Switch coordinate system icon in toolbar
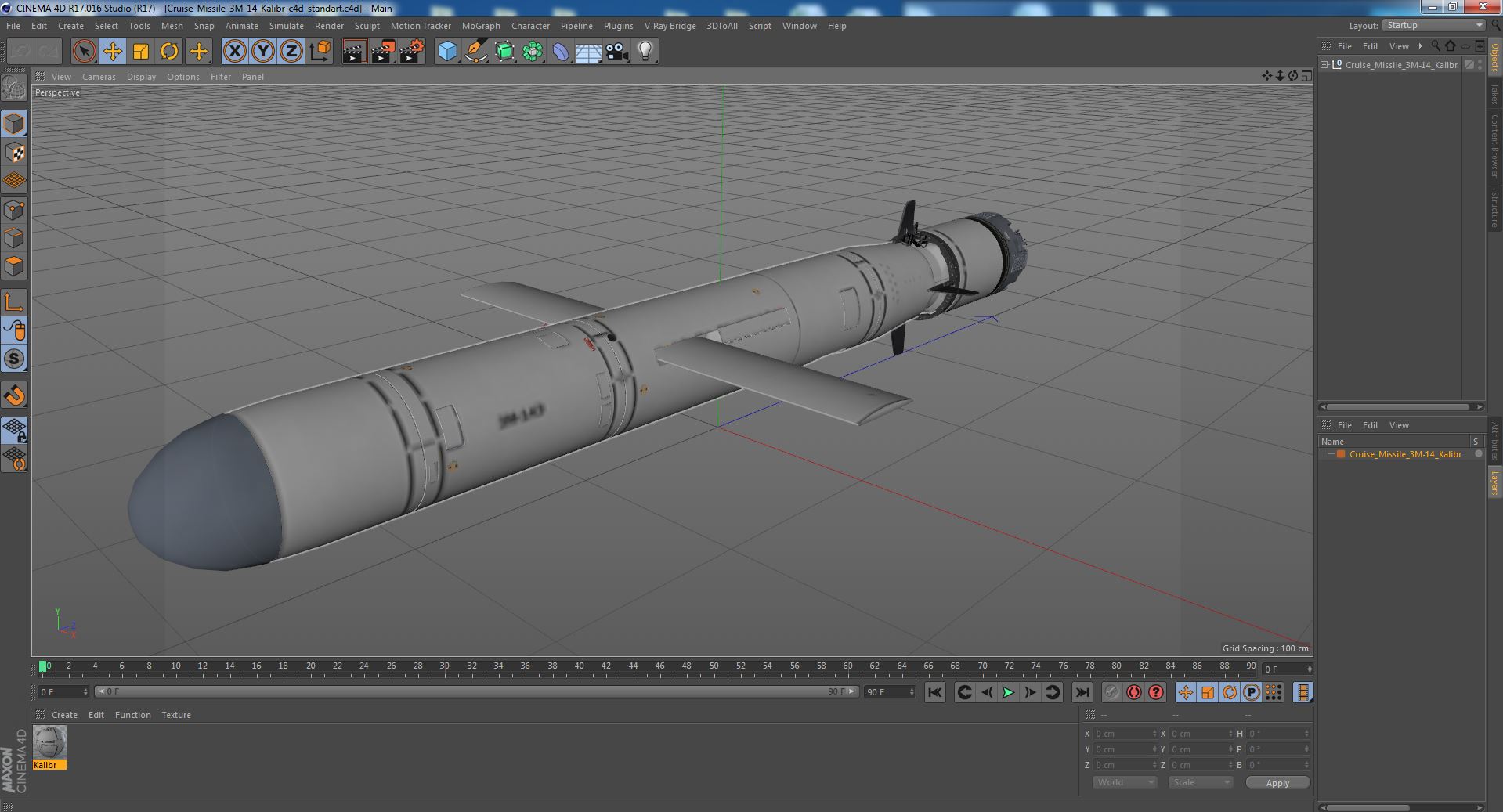The width and height of the screenshot is (1503, 812). [x=320, y=52]
